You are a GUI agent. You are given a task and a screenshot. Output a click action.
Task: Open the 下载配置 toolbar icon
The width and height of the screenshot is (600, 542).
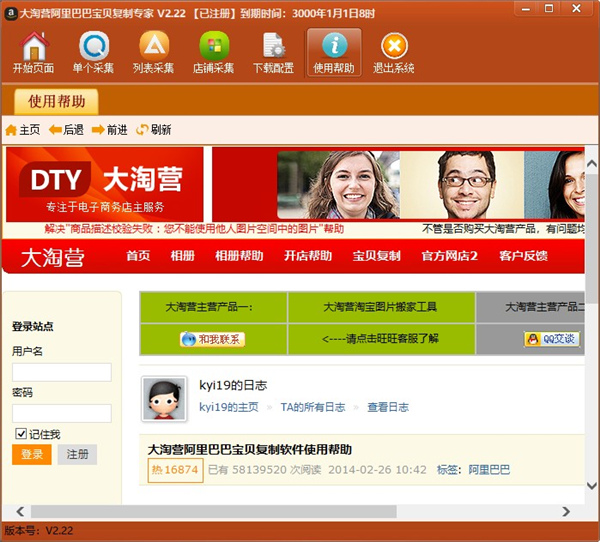274,52
